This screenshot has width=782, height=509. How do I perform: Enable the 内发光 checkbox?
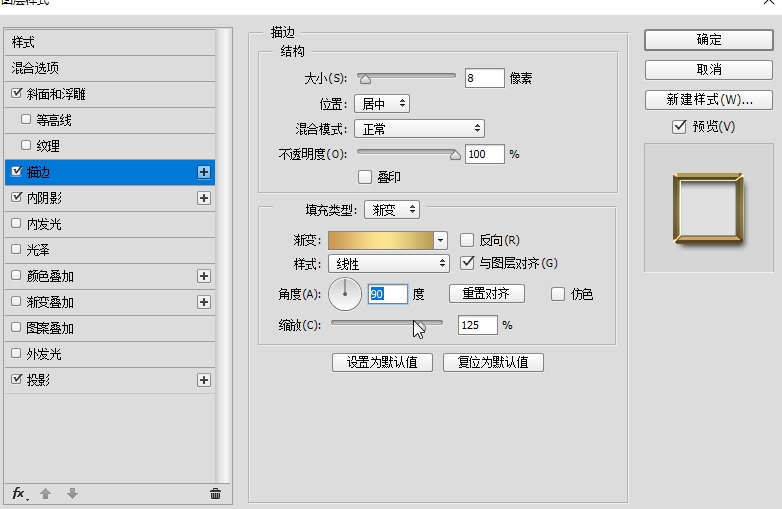click(16, 223)
